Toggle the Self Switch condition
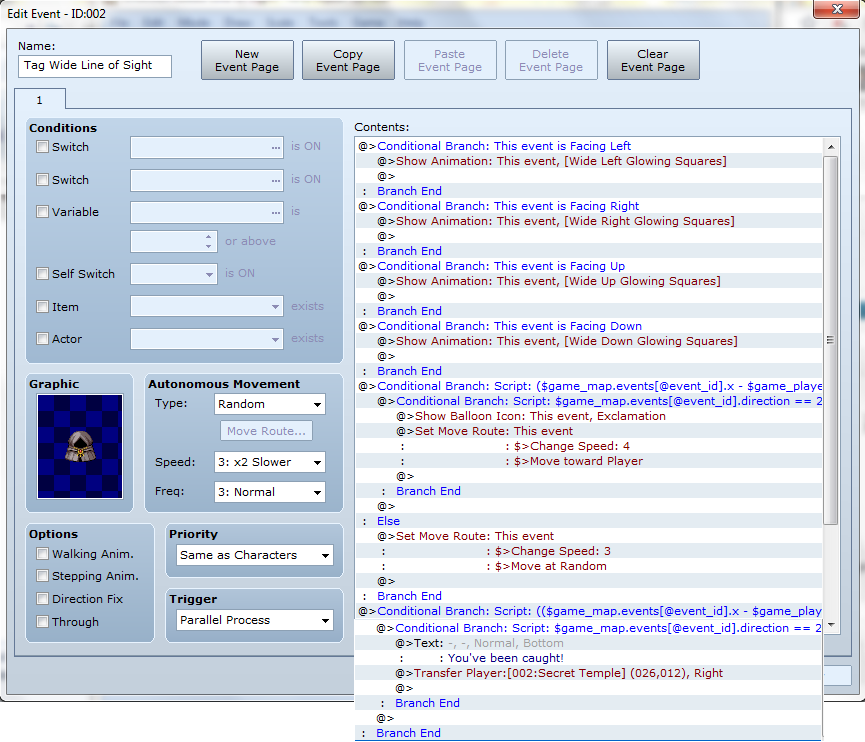 point(42,274)
